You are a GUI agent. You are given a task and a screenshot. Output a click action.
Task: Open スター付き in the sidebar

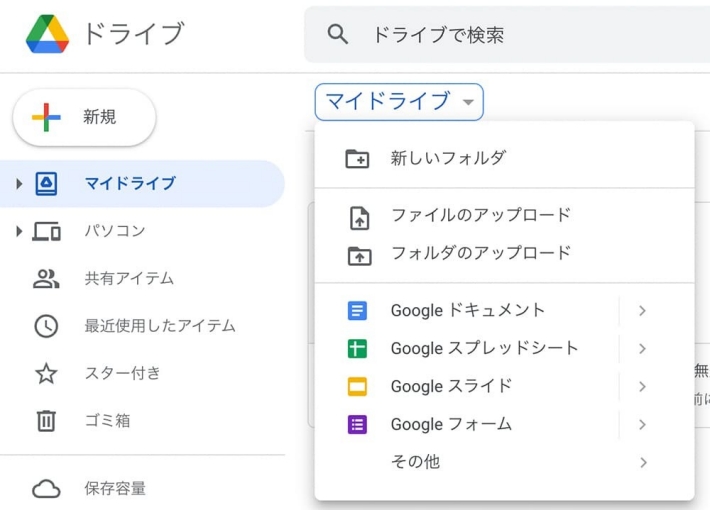[142, 373]
